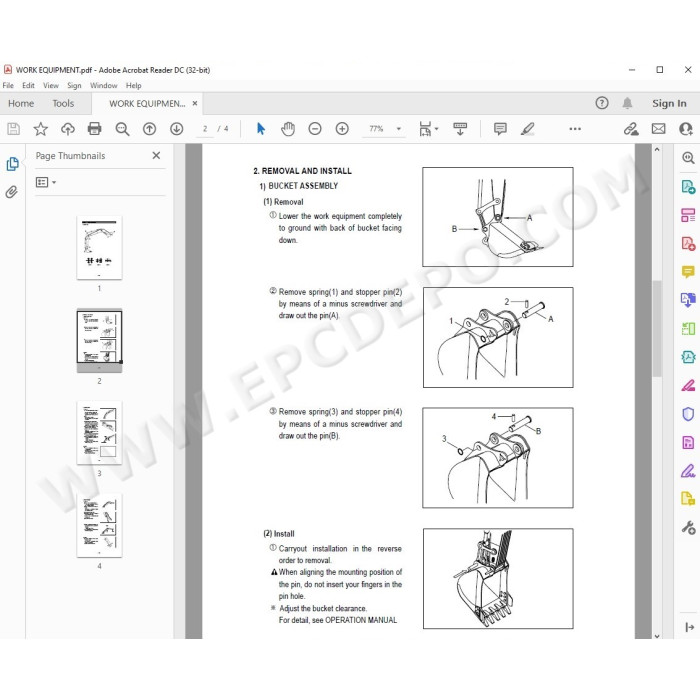Add a sticky note comment
The image size is (700, 700).
pyautogui.click(x=500, y=129)
